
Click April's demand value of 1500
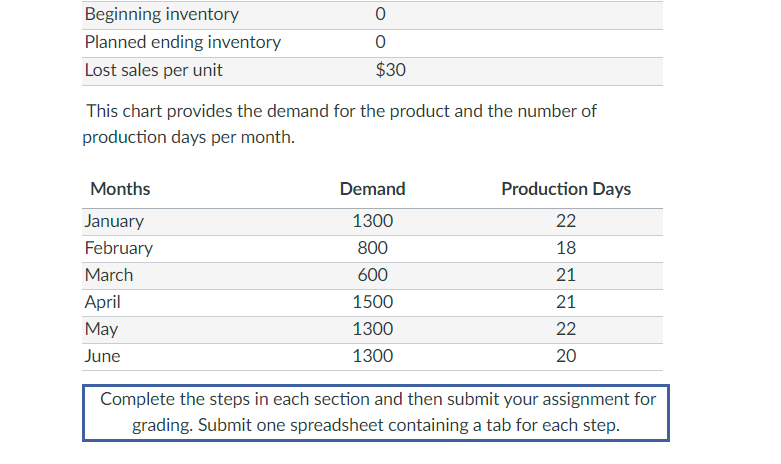pyautogui.click(x=372, y=302)
